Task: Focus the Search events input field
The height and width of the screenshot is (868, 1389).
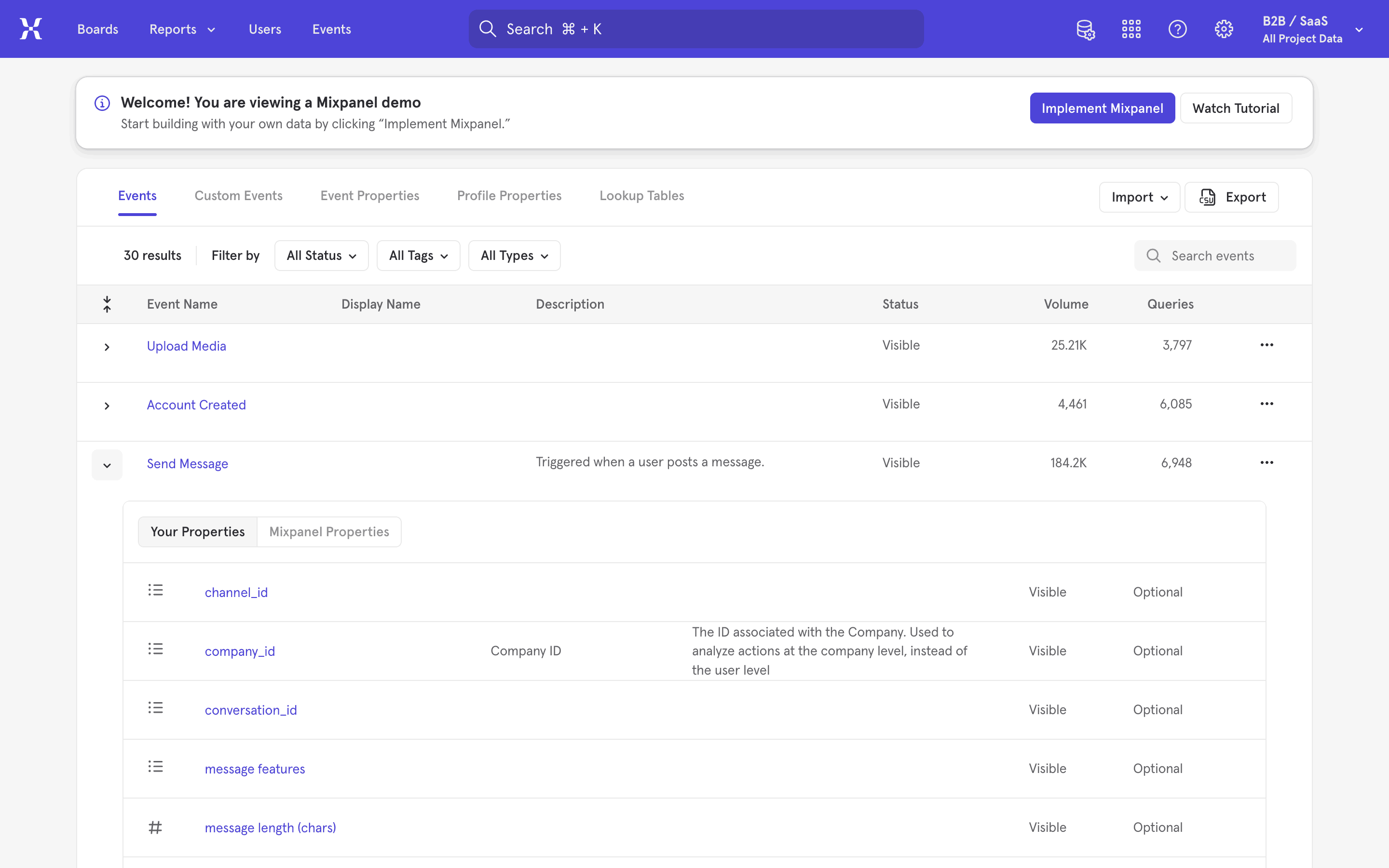Action: (1215, 256)
